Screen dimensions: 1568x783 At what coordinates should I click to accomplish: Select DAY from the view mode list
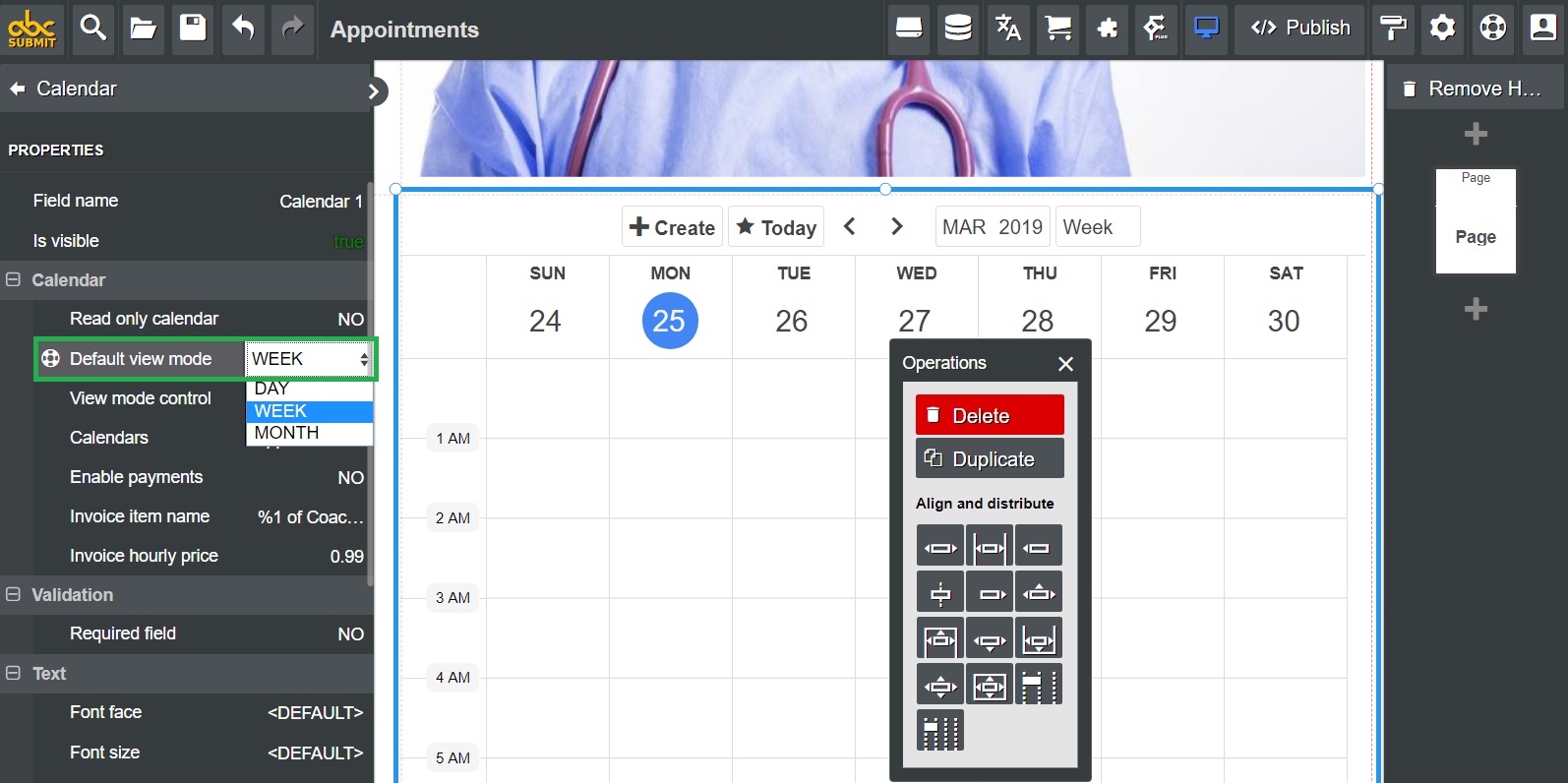pos(271,389)
